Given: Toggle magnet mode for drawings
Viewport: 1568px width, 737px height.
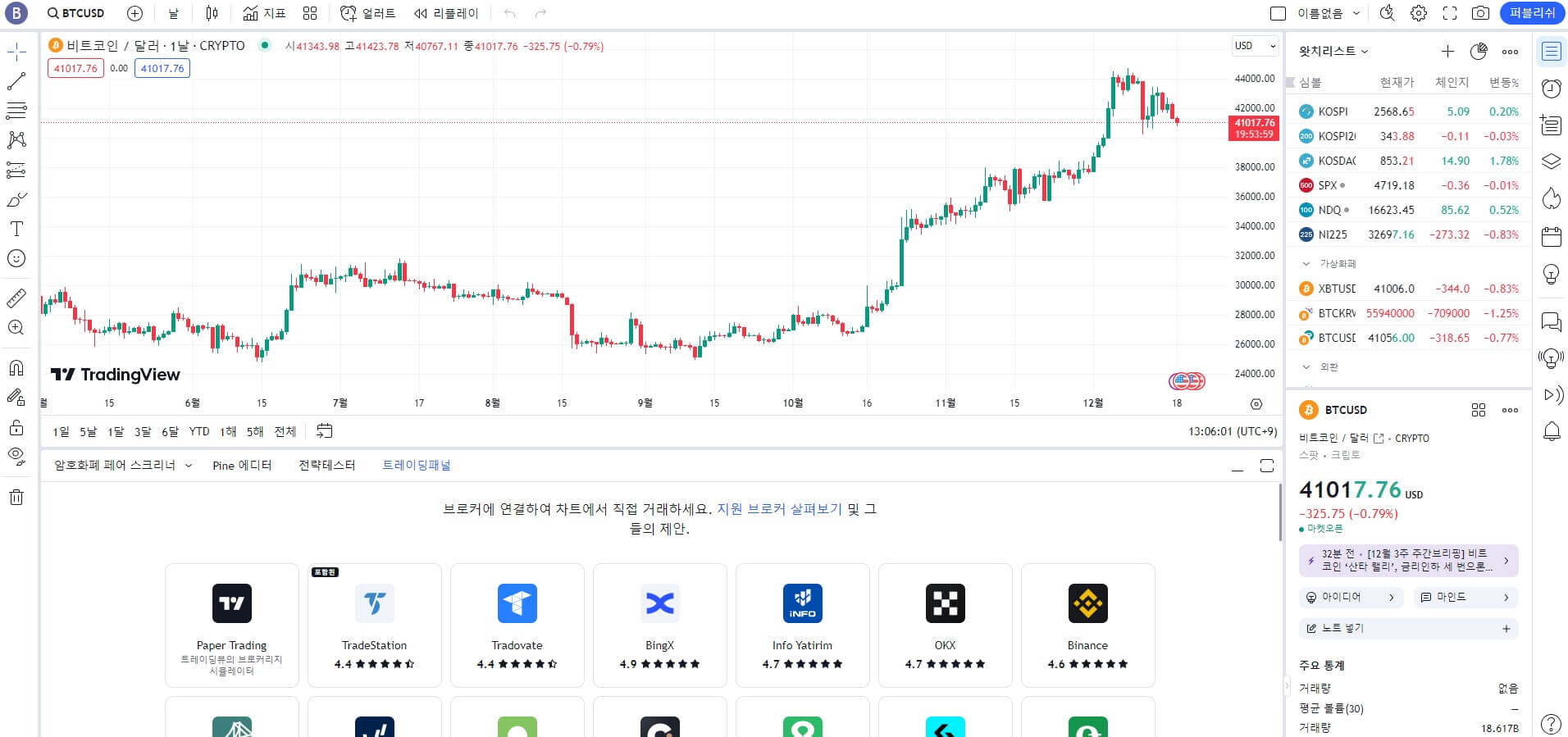Looking at the screenshot, I should [x=16, y=367].
